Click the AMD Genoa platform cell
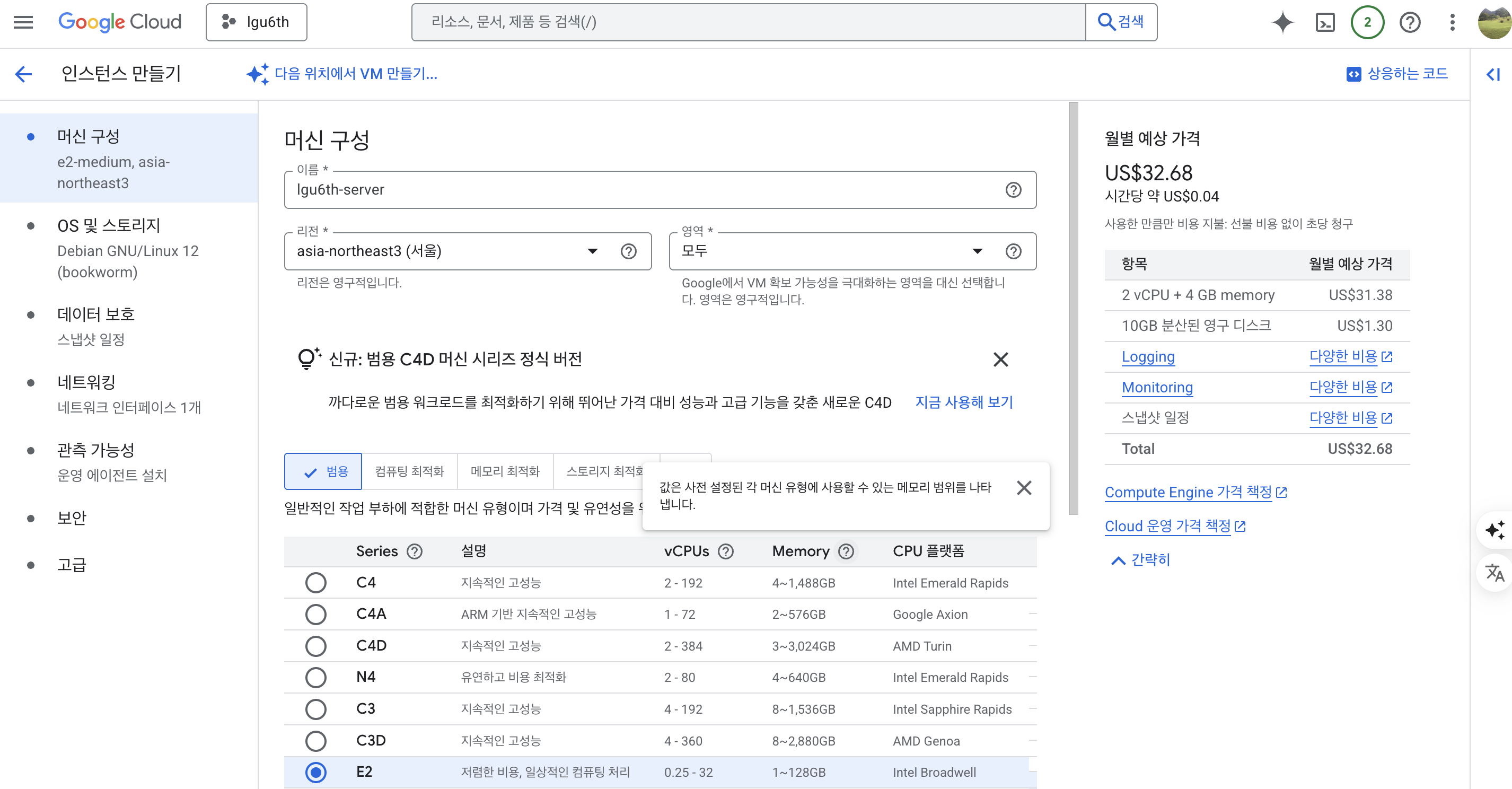Screen dimensions: 1512x789 pos(926,741)
